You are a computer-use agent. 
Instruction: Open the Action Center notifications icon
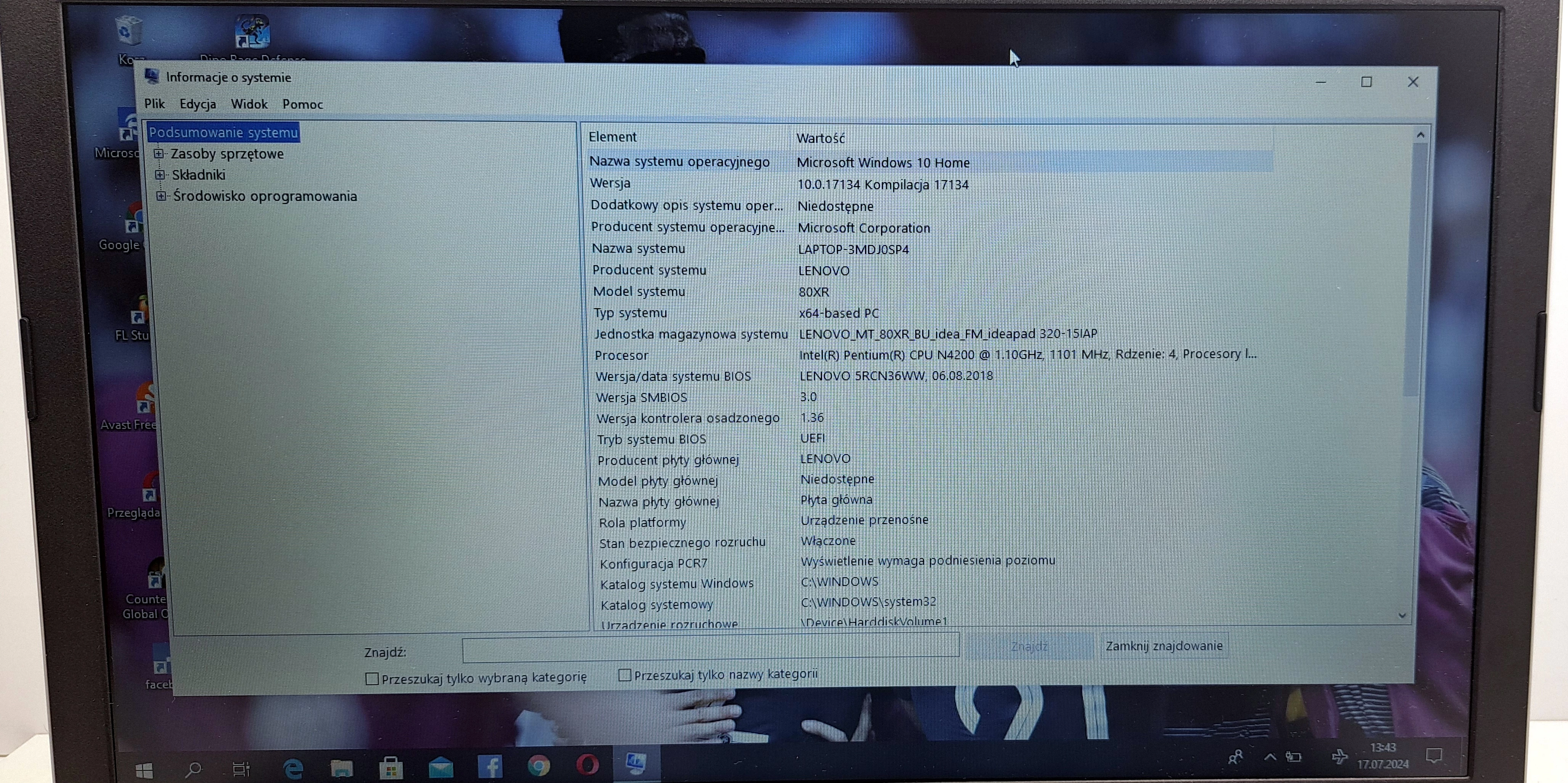[1434, 756]
